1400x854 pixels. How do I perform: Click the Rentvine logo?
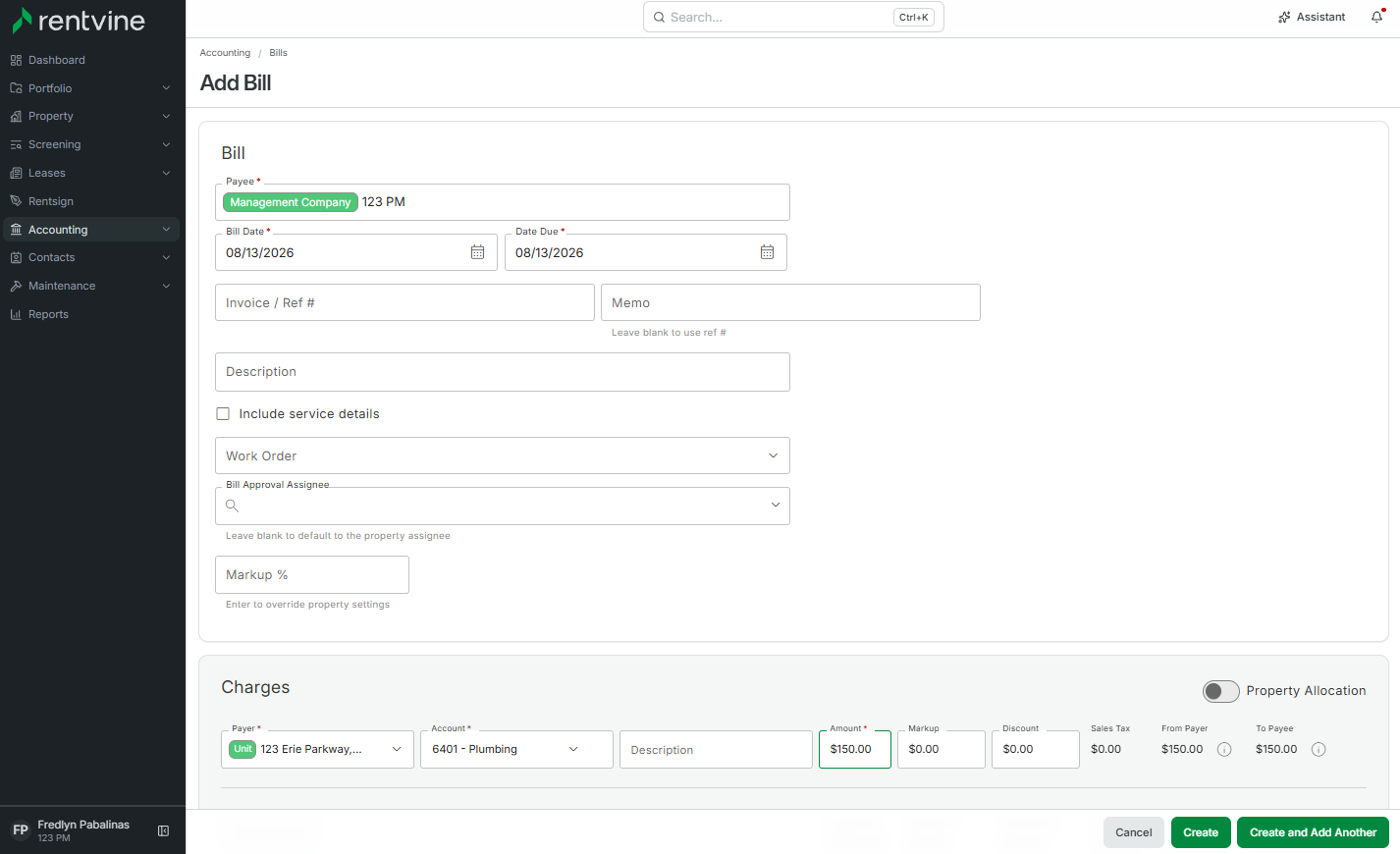79,21
